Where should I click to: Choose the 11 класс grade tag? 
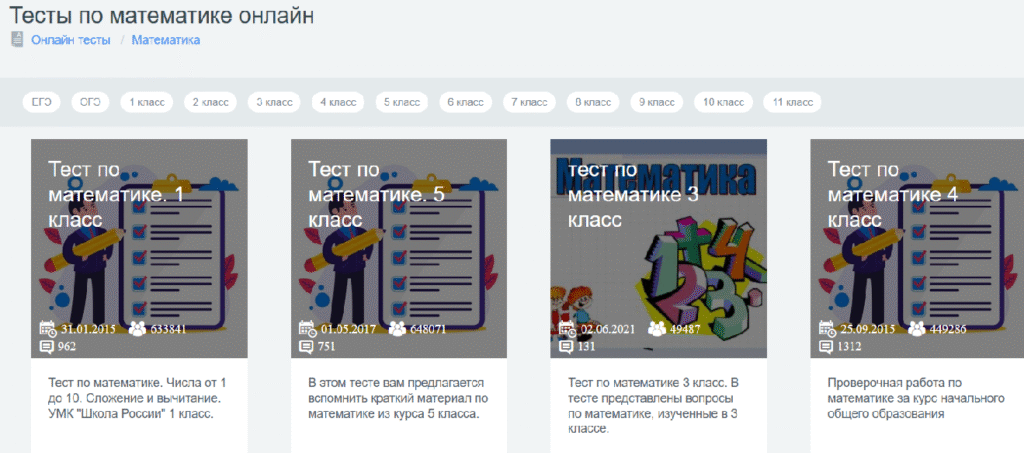[791, 102]
